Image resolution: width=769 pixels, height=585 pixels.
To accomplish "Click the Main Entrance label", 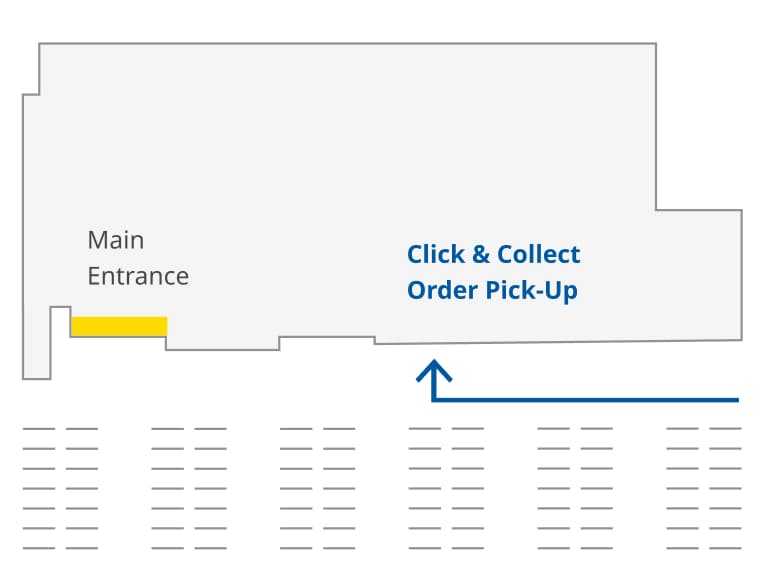I will [138, 258].
